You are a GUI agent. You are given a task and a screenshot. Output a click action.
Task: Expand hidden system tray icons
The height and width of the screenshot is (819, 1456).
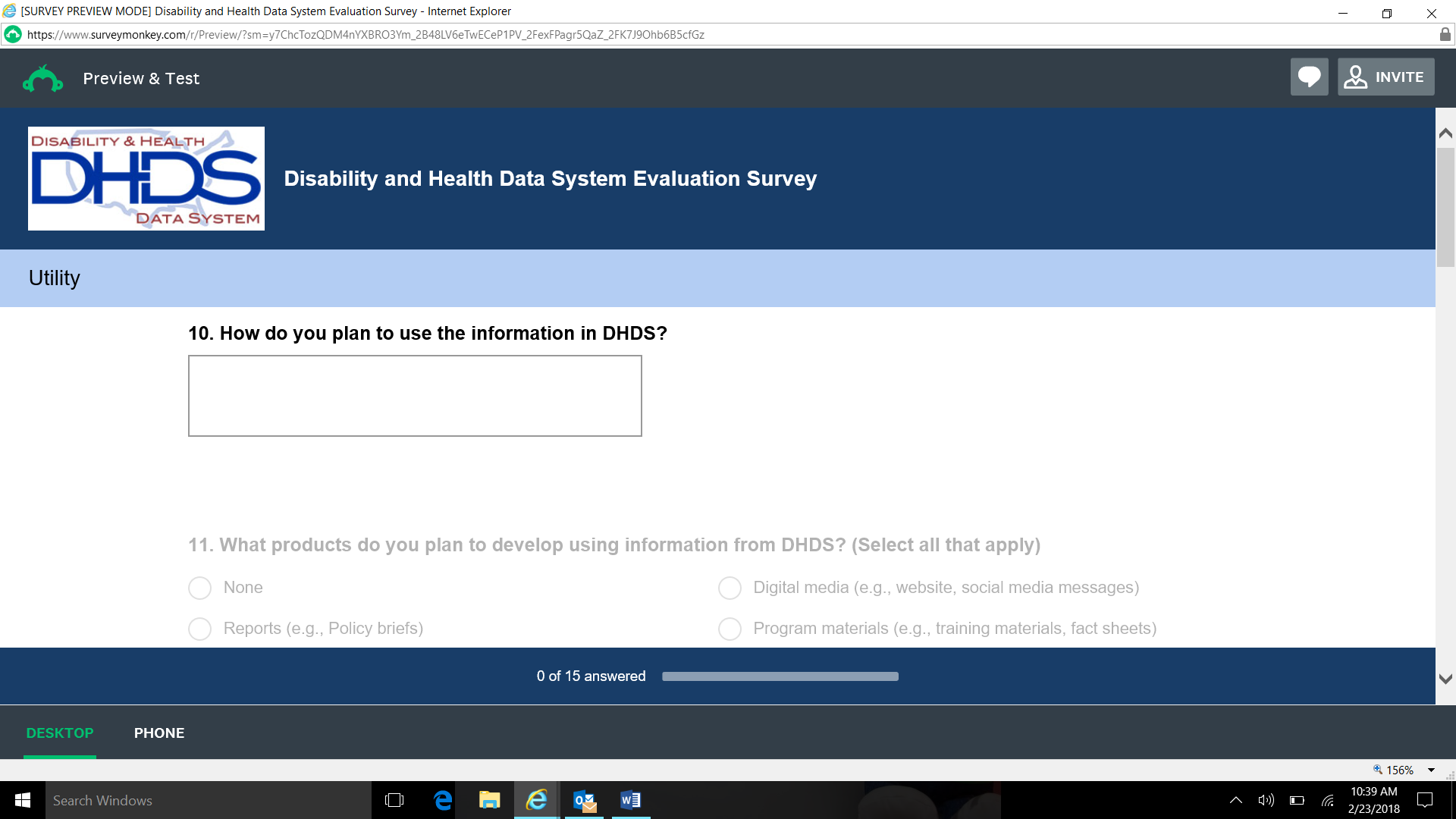click(1235, 800)
